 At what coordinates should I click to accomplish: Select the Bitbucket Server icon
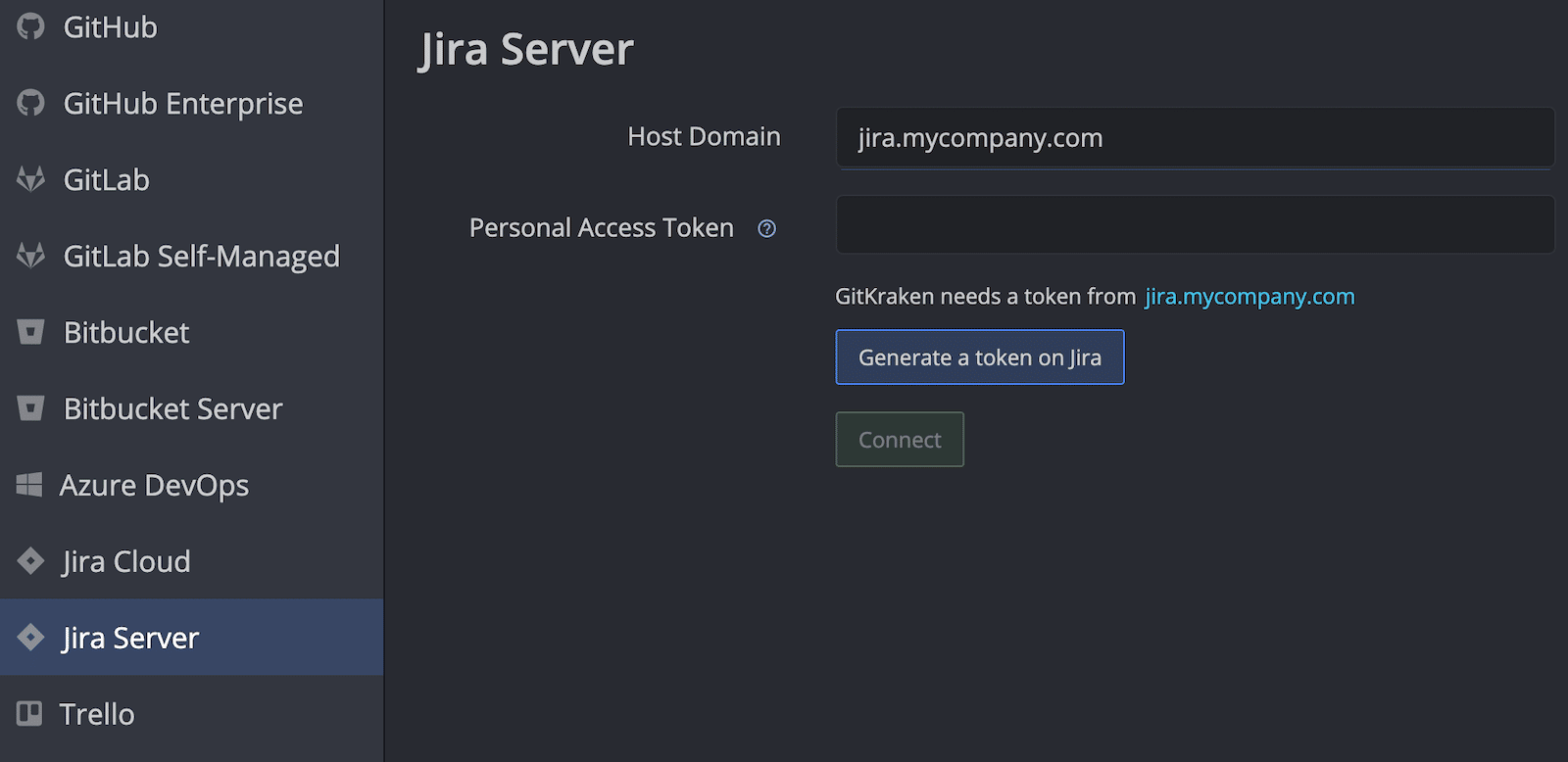coord(30,408)
